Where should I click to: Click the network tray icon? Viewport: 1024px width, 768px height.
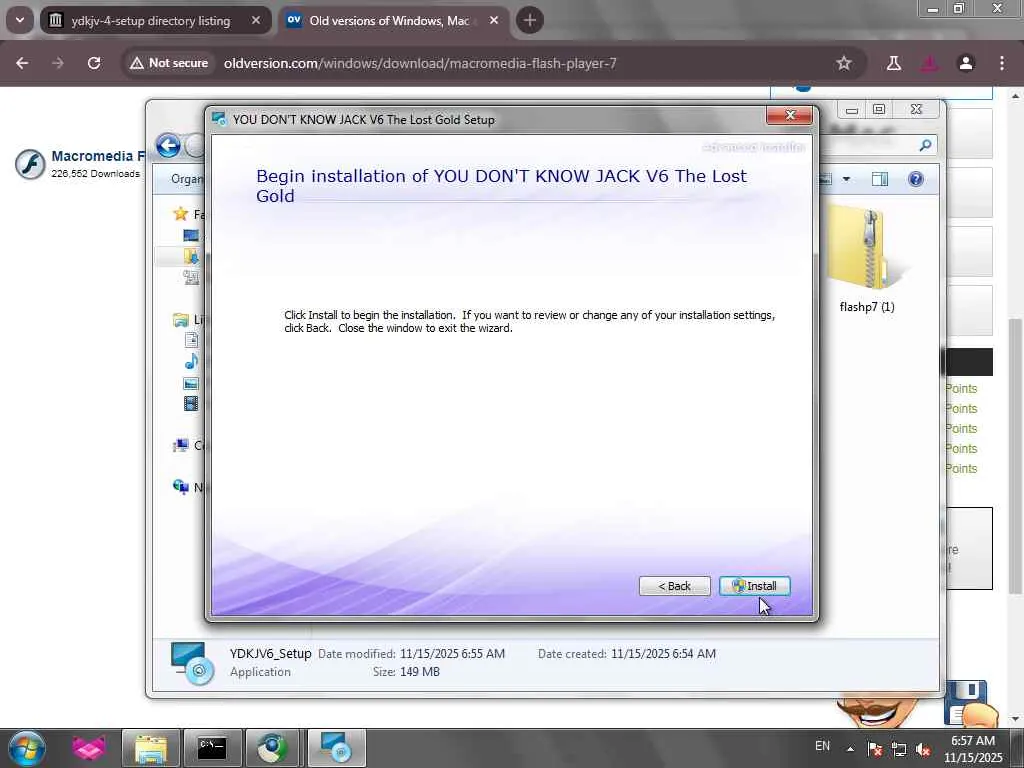coord(899,749)
